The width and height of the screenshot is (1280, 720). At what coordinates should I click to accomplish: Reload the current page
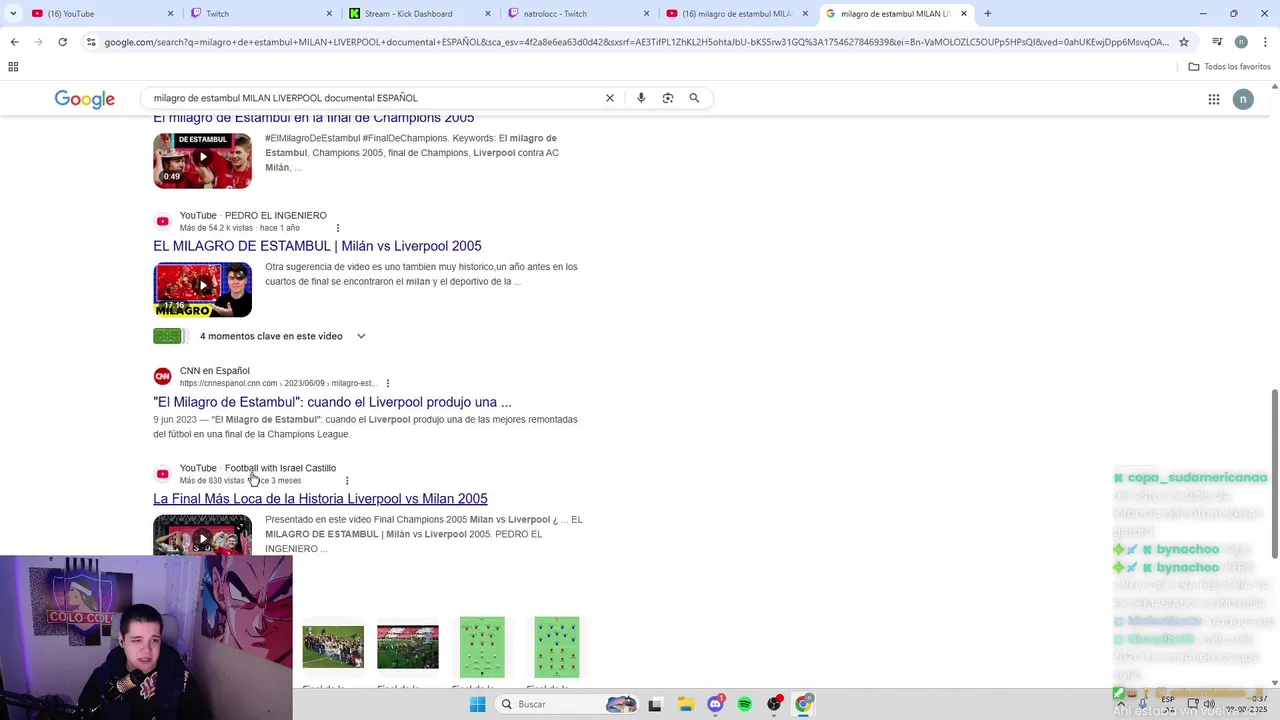pos(62,42)
